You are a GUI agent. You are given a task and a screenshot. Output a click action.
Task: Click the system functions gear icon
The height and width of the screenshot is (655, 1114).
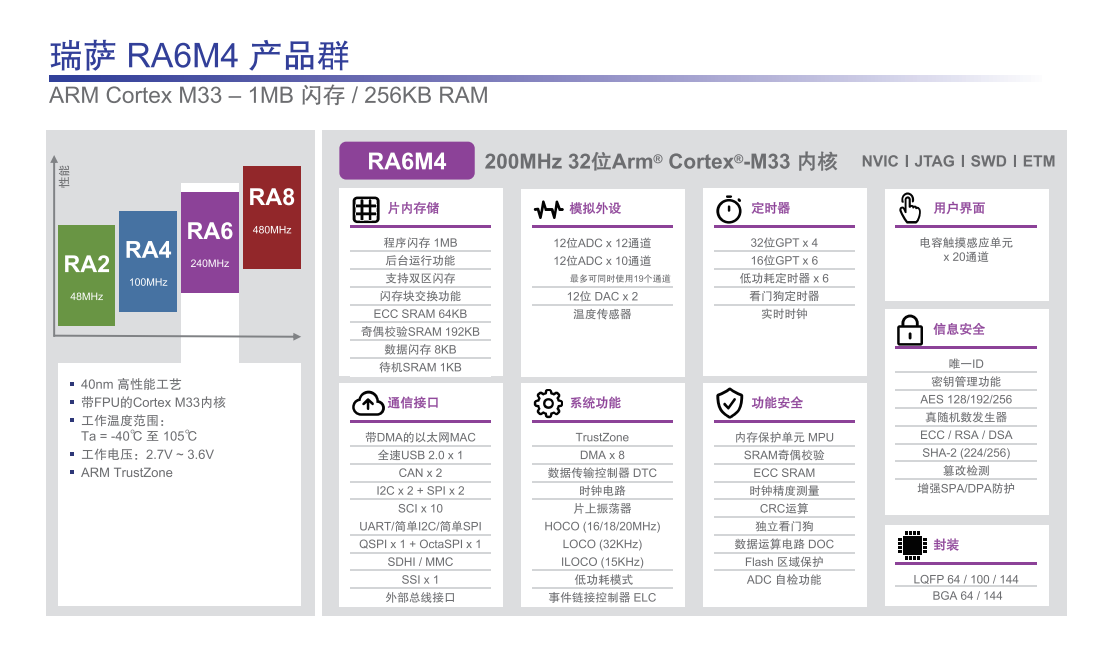(548, 404)
